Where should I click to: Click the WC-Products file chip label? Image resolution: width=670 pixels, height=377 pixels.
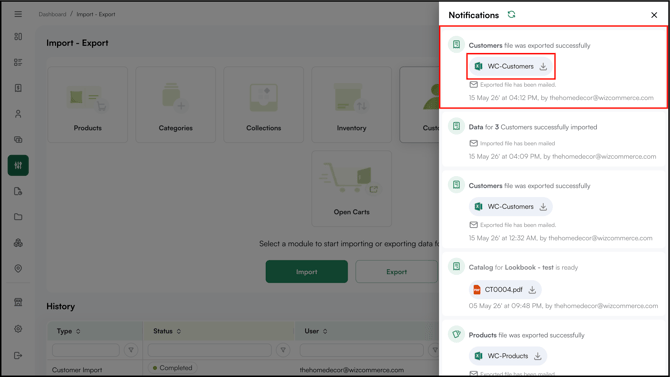pyautogui.click(x=508, y=356)
